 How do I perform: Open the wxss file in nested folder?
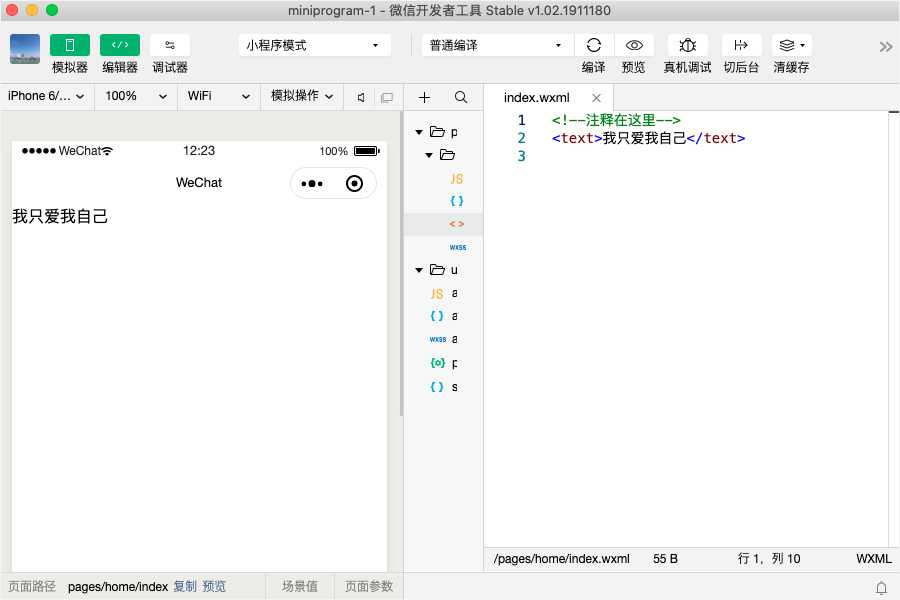(457, 247)
